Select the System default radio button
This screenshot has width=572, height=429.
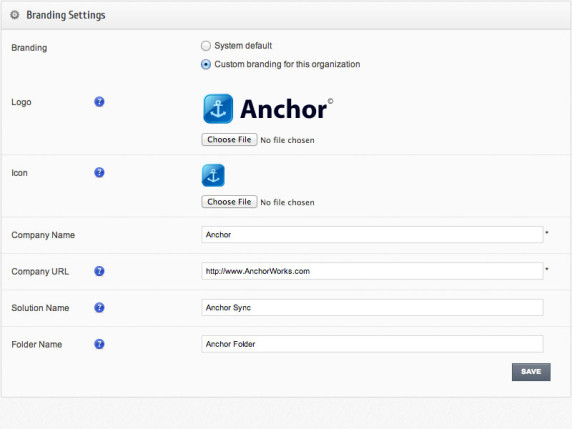(206, 46)
